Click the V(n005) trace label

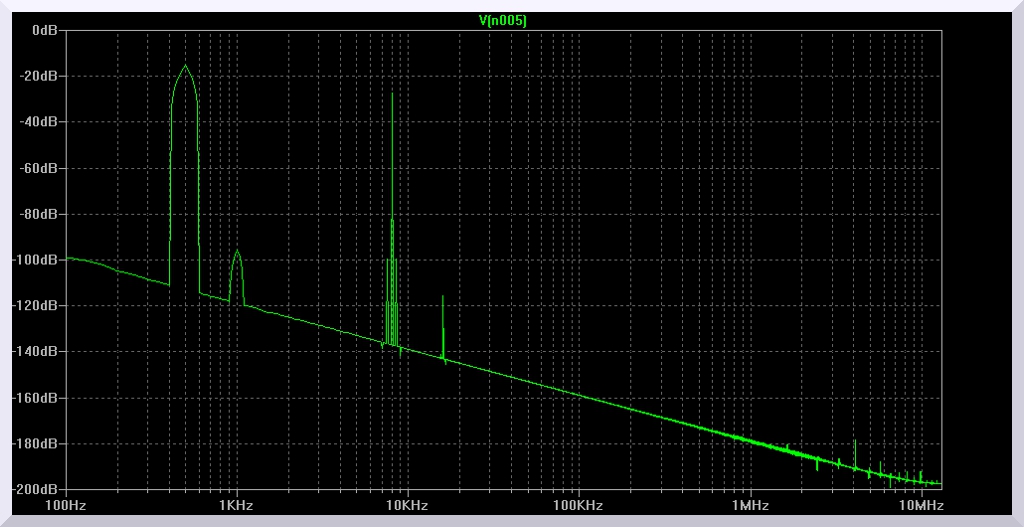(x=503, y=20)
